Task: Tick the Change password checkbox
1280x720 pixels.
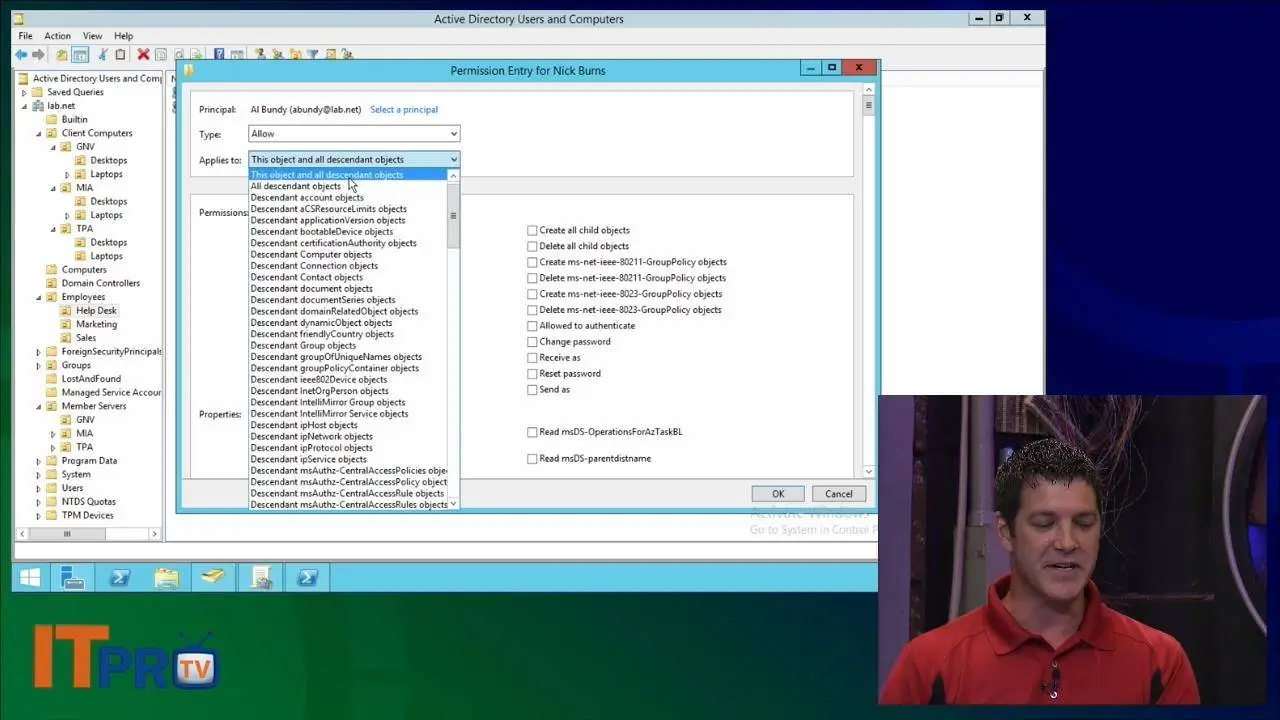Action: 532,342
